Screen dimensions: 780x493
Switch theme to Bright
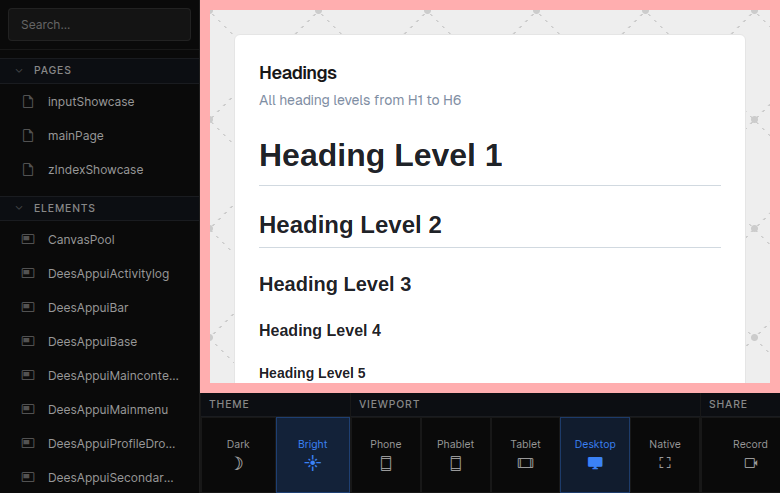click(x=313, y=455)
